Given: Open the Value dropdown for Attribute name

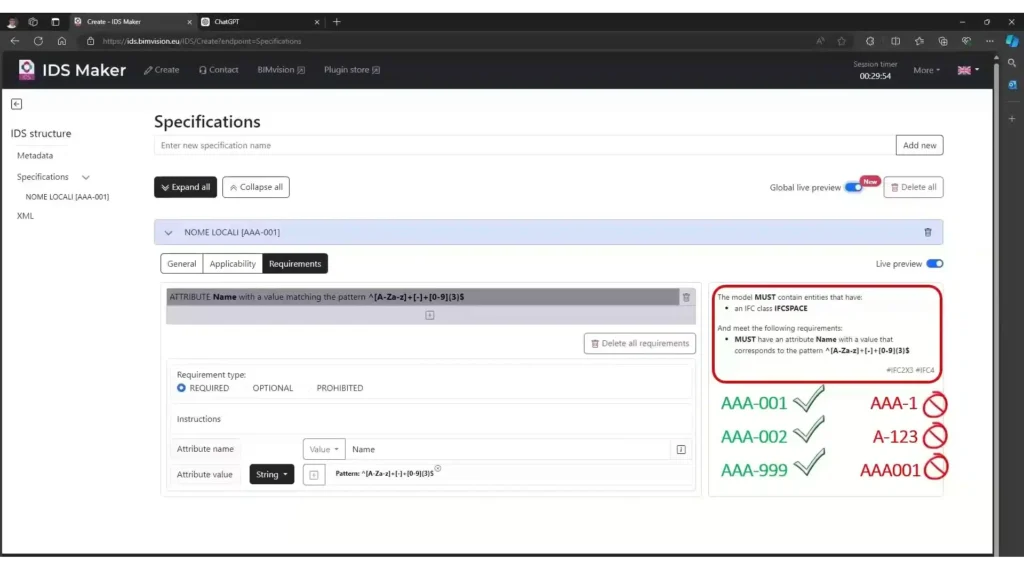Looking at the screenshot, I should pyautogui.click(x=323, y=450).
